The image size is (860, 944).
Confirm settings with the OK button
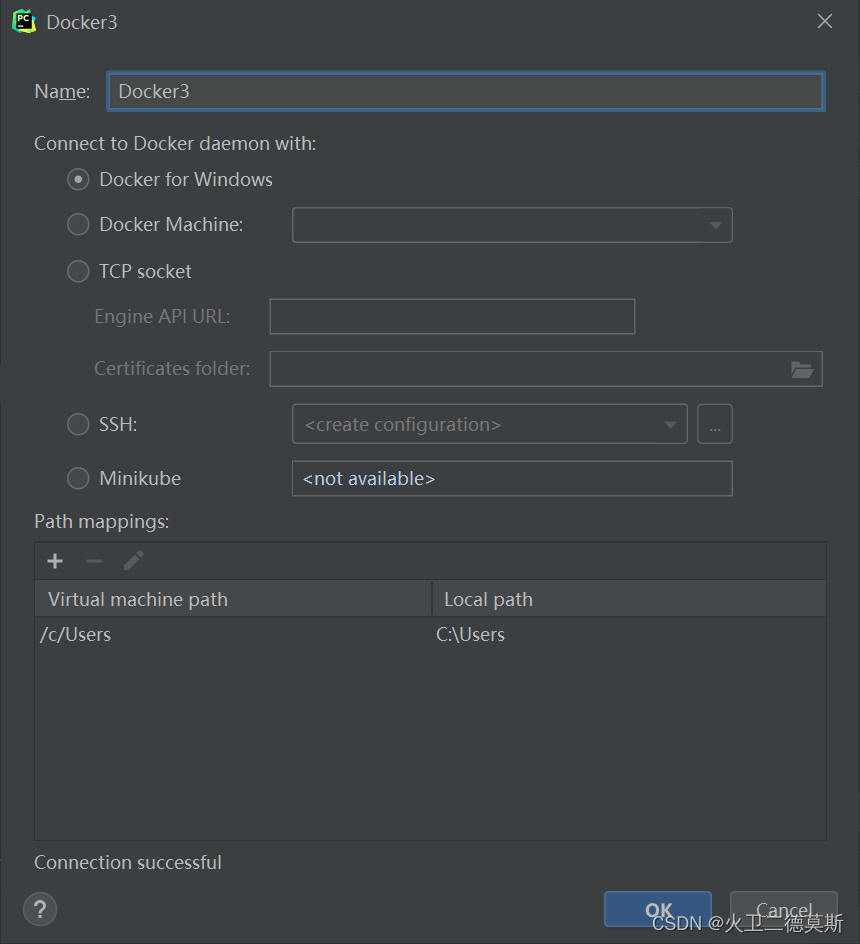pyautogui.click(x=657, y=910)
